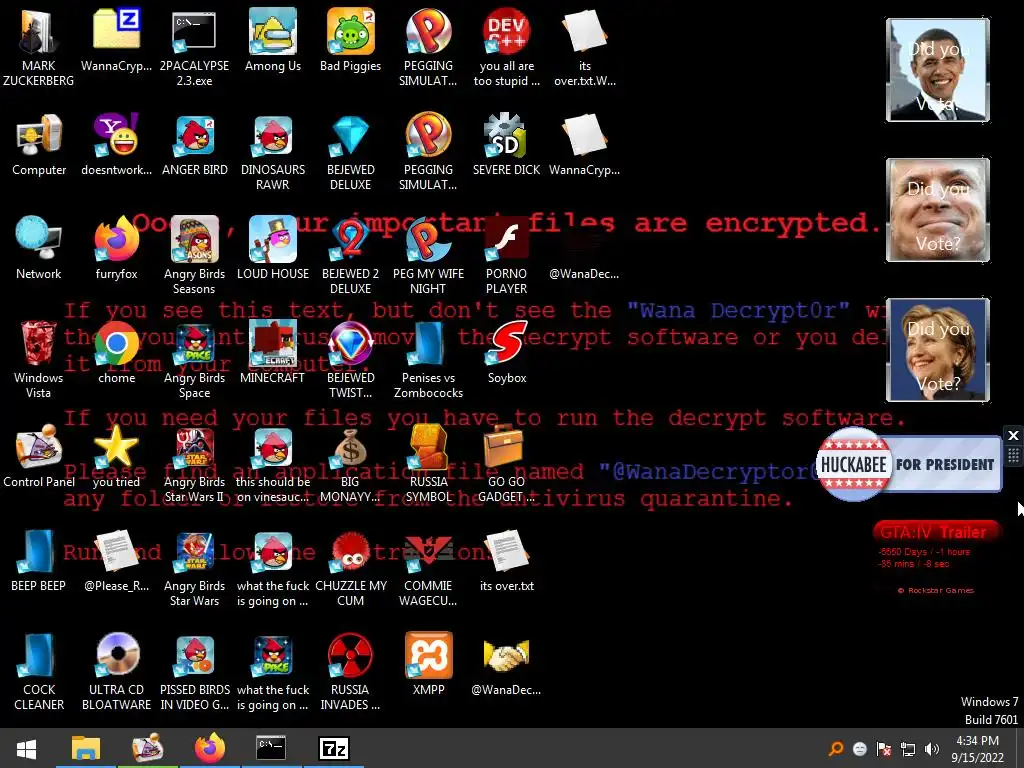Click the DEV C++ 'you all are too stupid' icon

[506, 47]
